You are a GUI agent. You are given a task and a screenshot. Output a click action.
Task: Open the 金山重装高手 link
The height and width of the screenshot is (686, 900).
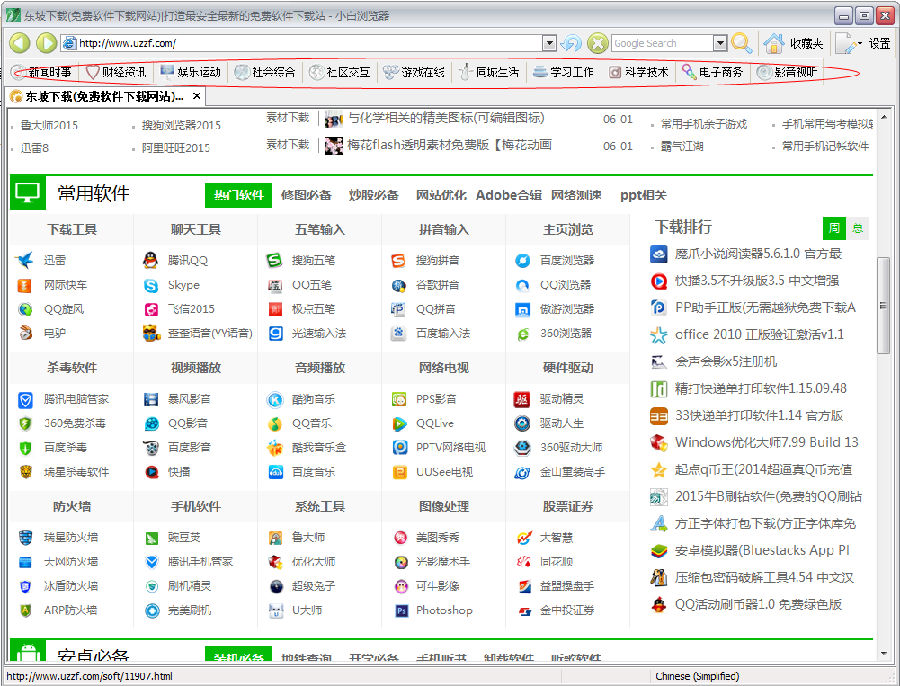tap(572, 472)
